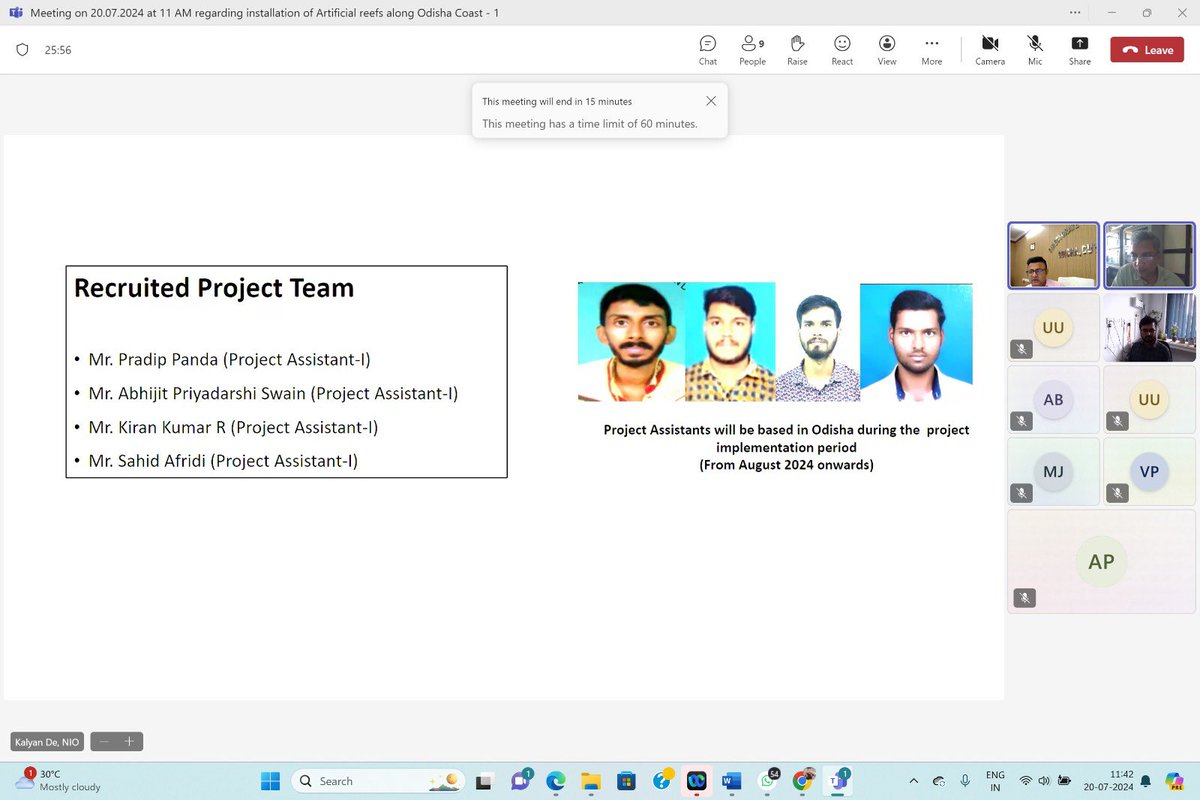Screen dimensions: 1200x800
Task: Turn on the Camera
Action: point(990,50)
